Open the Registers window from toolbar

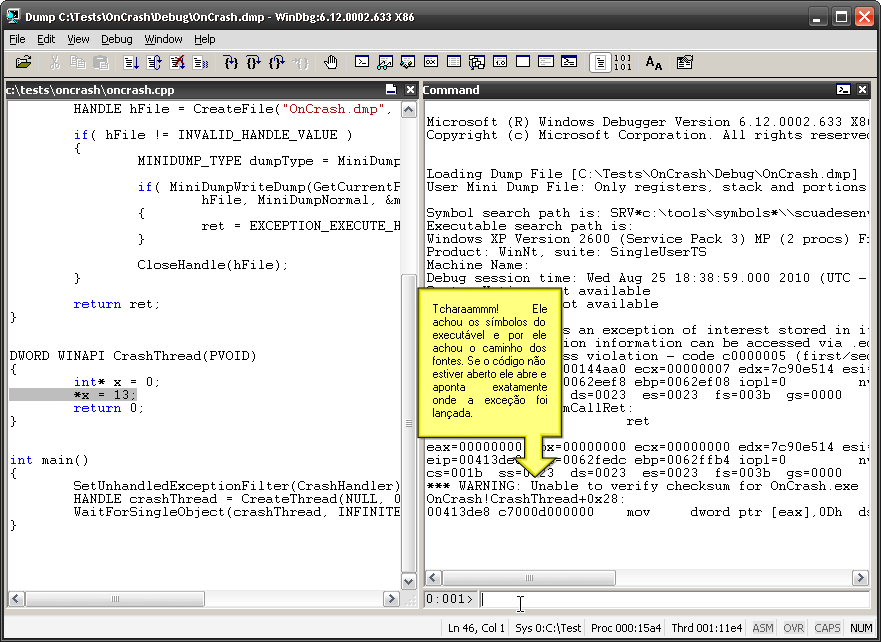[430, 63]
